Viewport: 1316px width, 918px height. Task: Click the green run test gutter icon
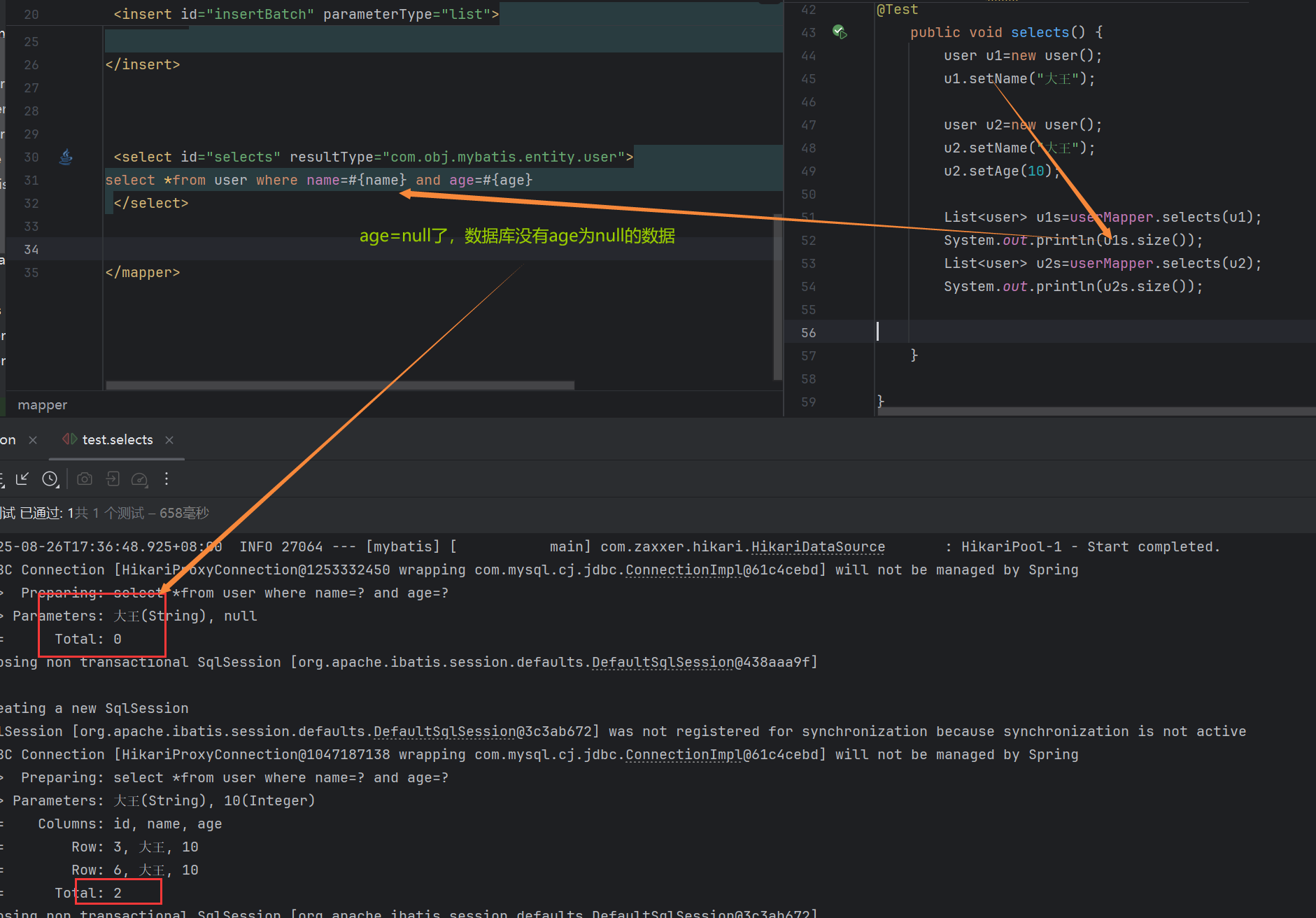(x=840, y=32)
